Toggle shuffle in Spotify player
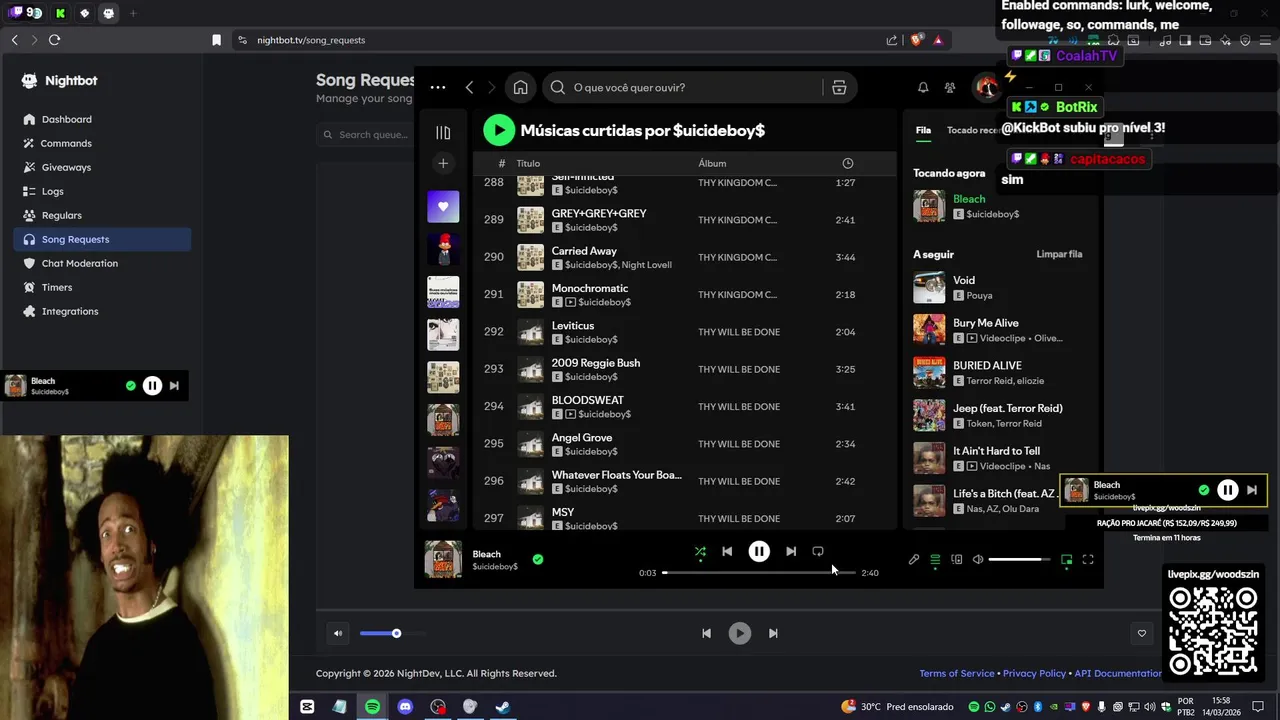Screen dimensions: 1280x720 (700, 551)
